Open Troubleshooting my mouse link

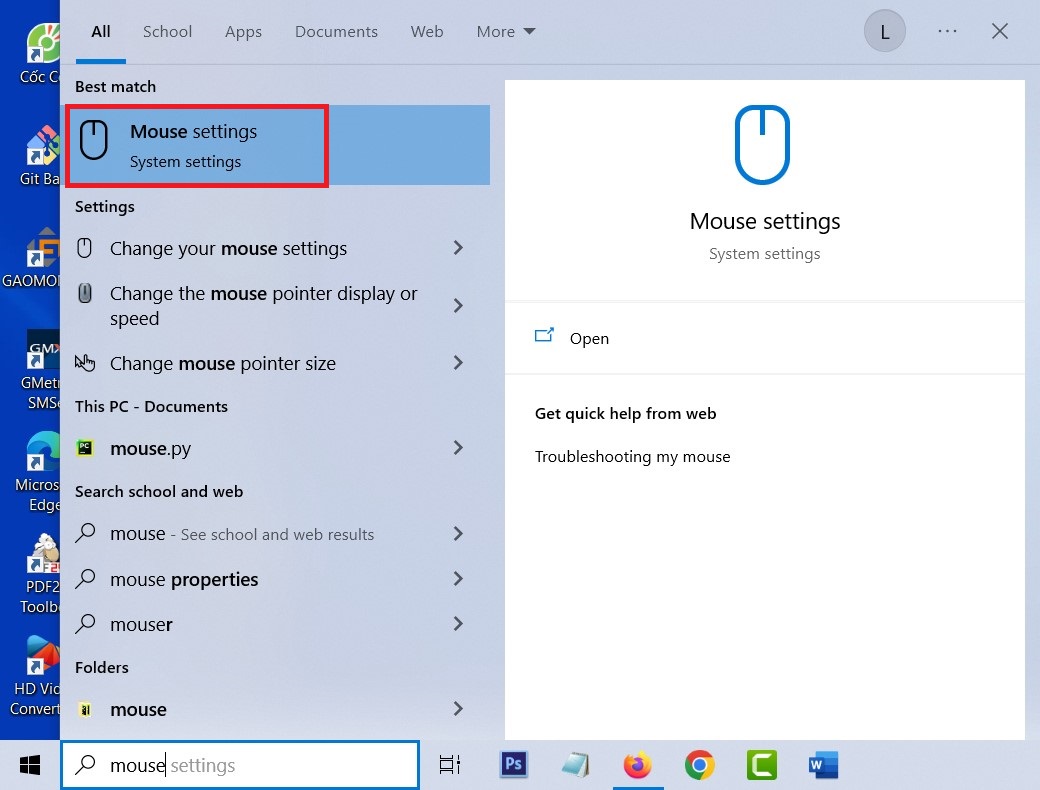click(x=632, y=457)
